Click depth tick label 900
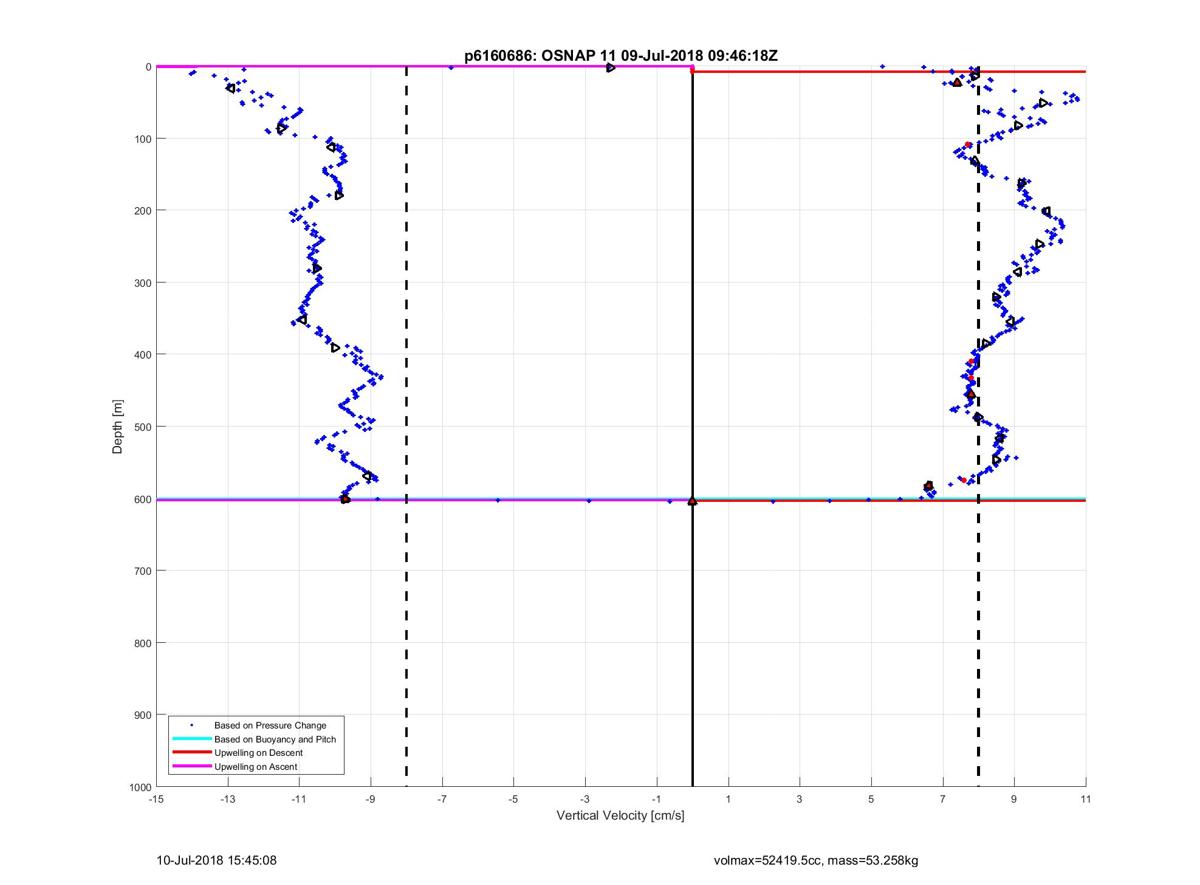 (x=141, y=715)
